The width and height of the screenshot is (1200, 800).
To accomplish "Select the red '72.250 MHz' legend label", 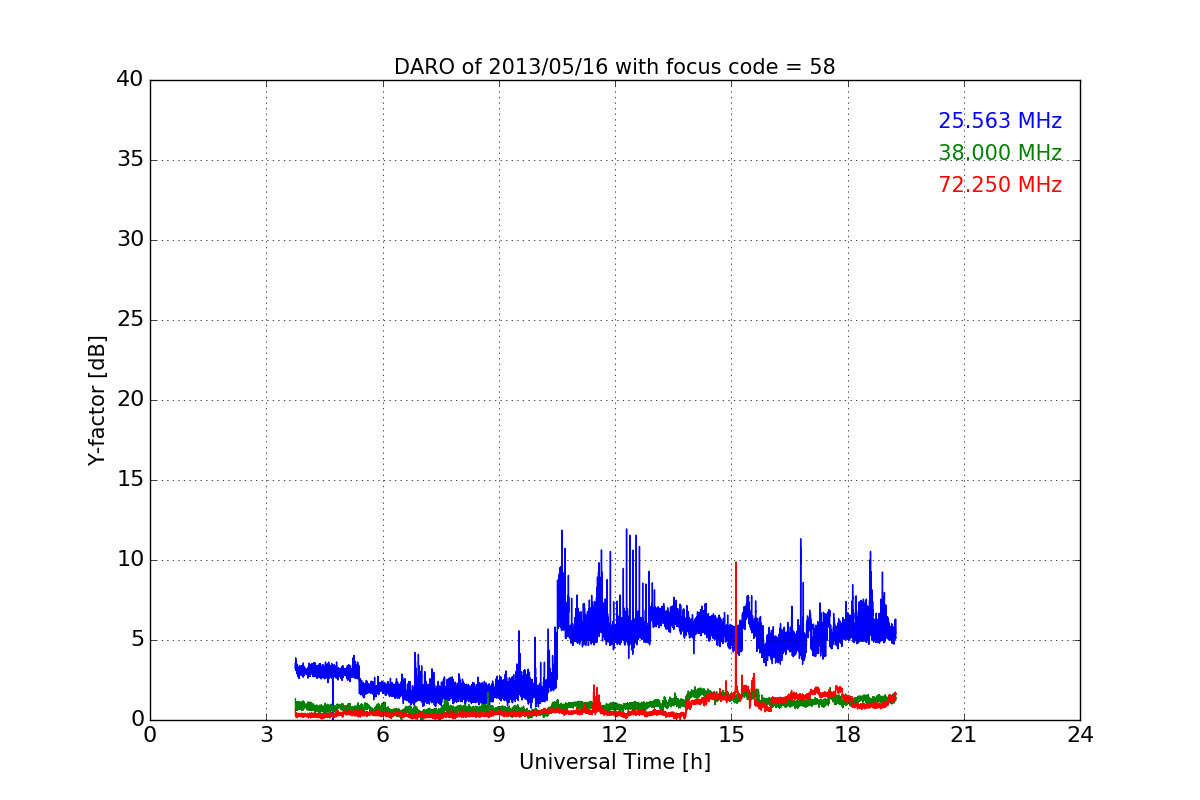I will [1000, 185].
